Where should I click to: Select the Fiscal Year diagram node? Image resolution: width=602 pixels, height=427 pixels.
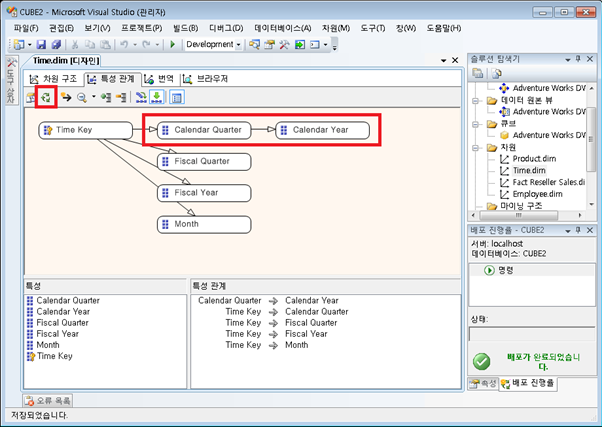204,193
